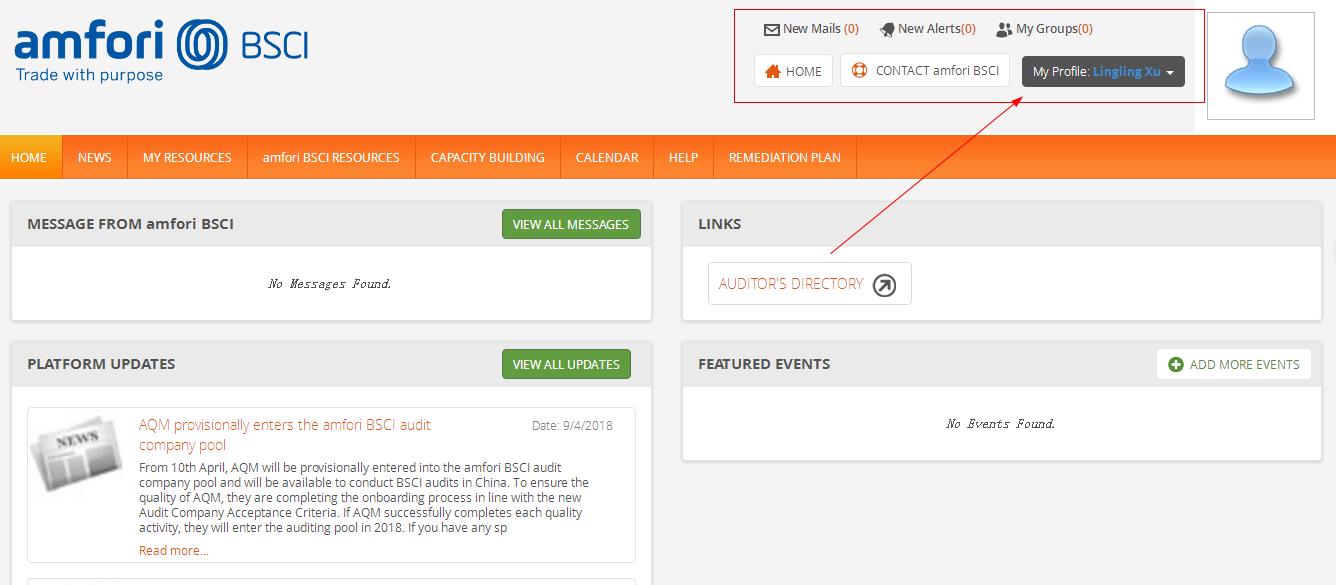Viewport: 1336px width, 585px height.
Task: Click the profile avatar picture
Action: 1260,66
